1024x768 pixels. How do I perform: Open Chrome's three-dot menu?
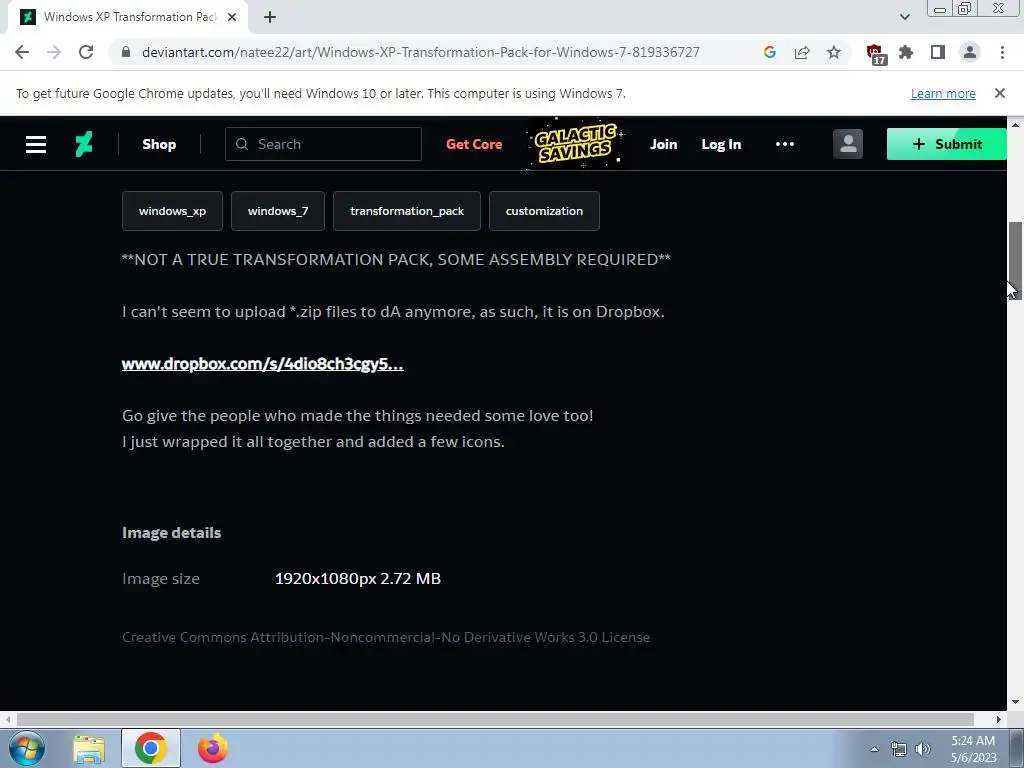click(1002, 52)
